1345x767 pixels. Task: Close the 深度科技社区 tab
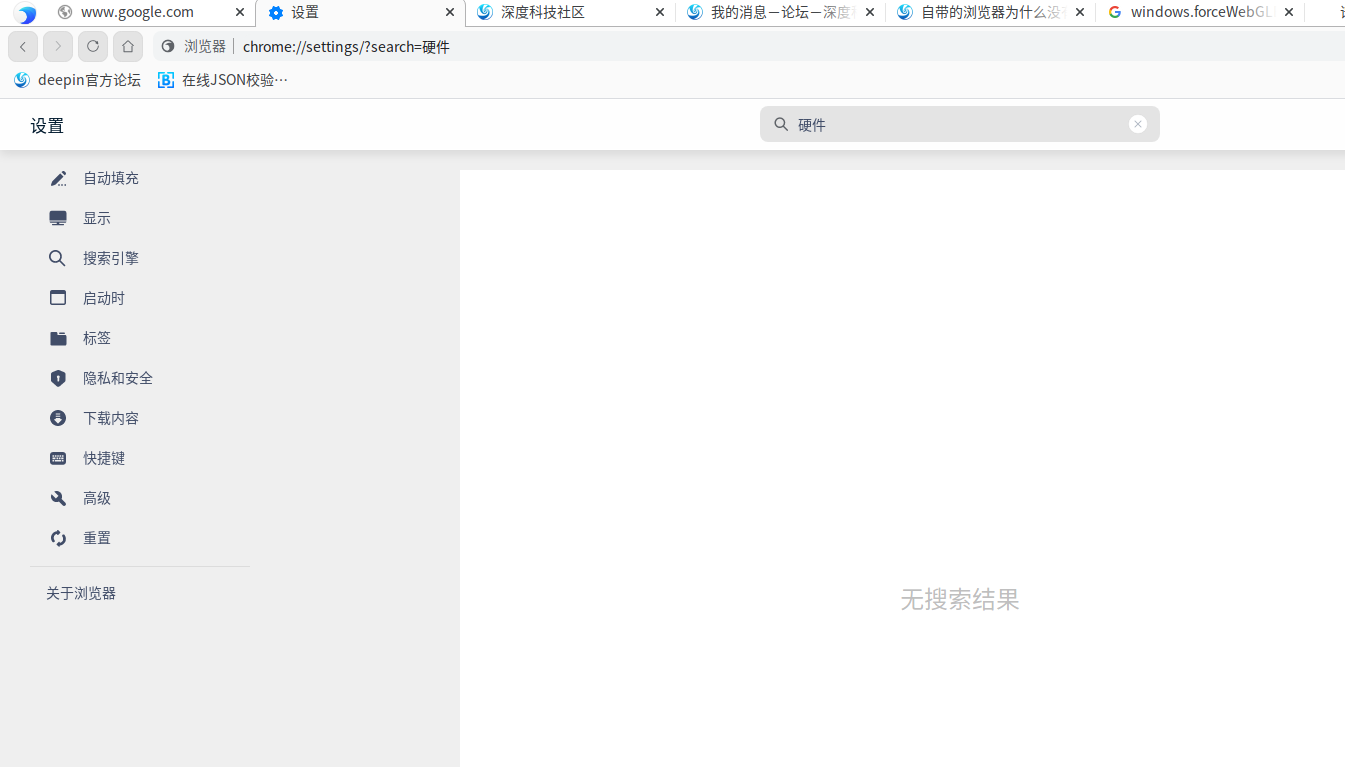pos(659,13)
